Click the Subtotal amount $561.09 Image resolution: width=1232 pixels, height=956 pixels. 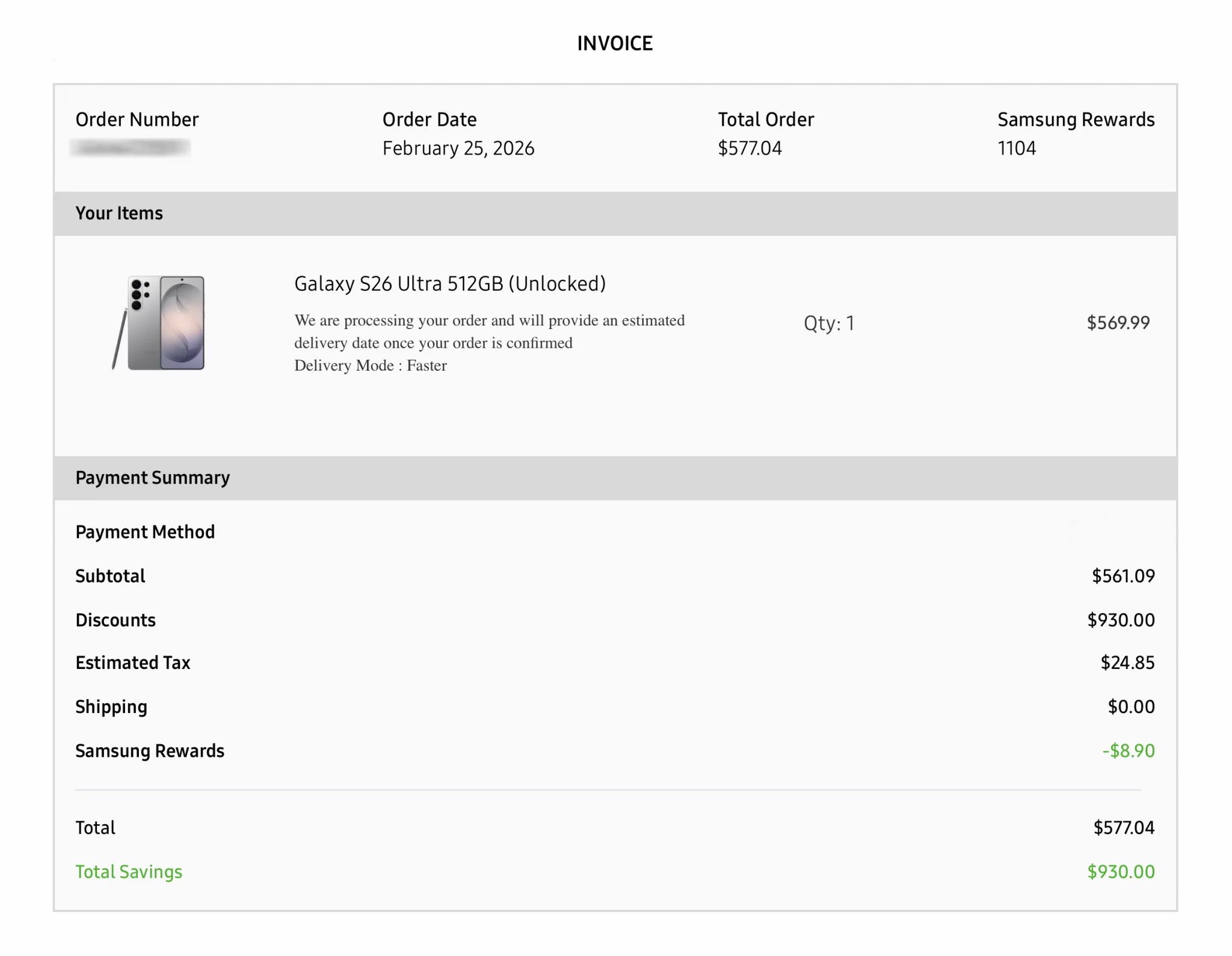(x=1123, y=576)
